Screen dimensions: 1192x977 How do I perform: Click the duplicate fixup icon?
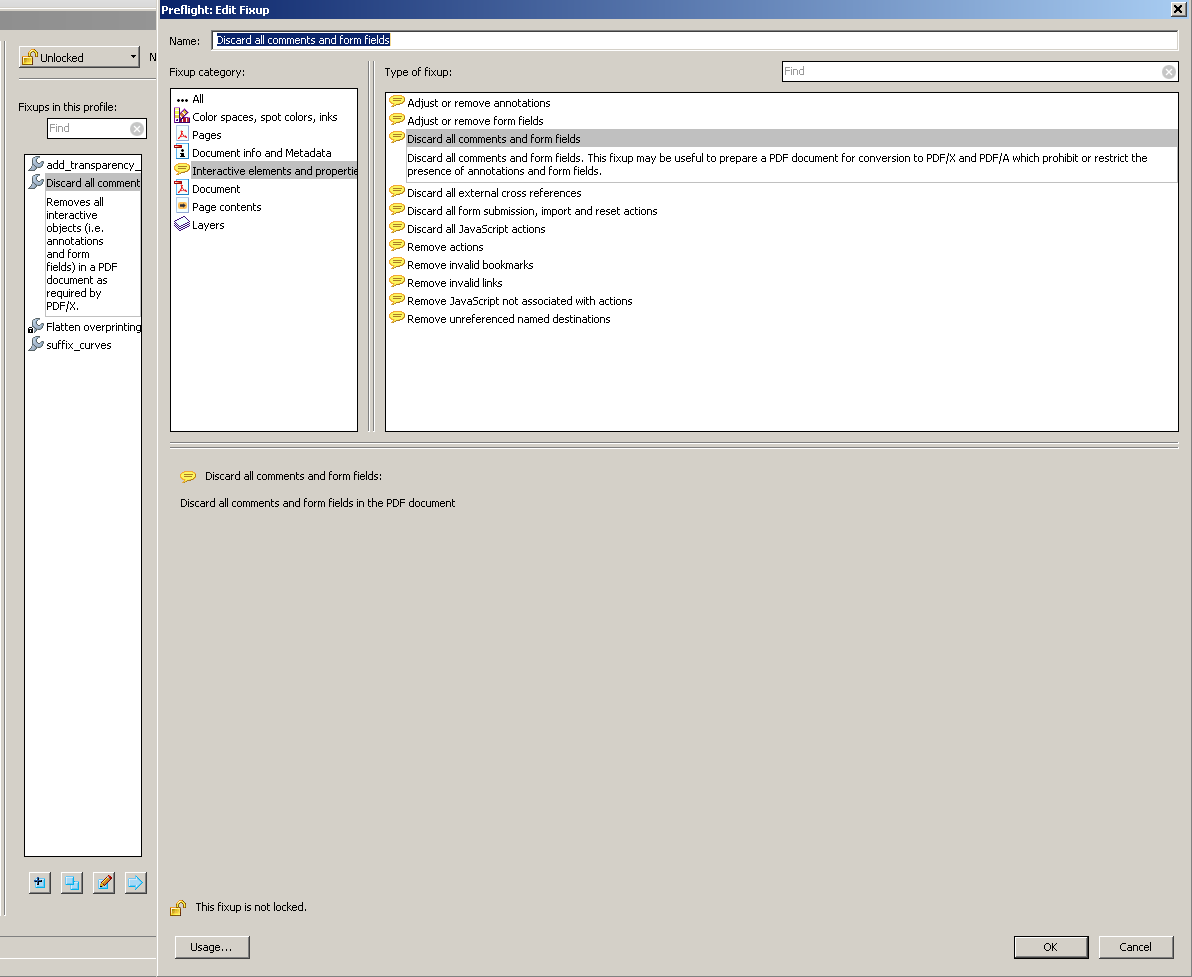click(71, 883)
